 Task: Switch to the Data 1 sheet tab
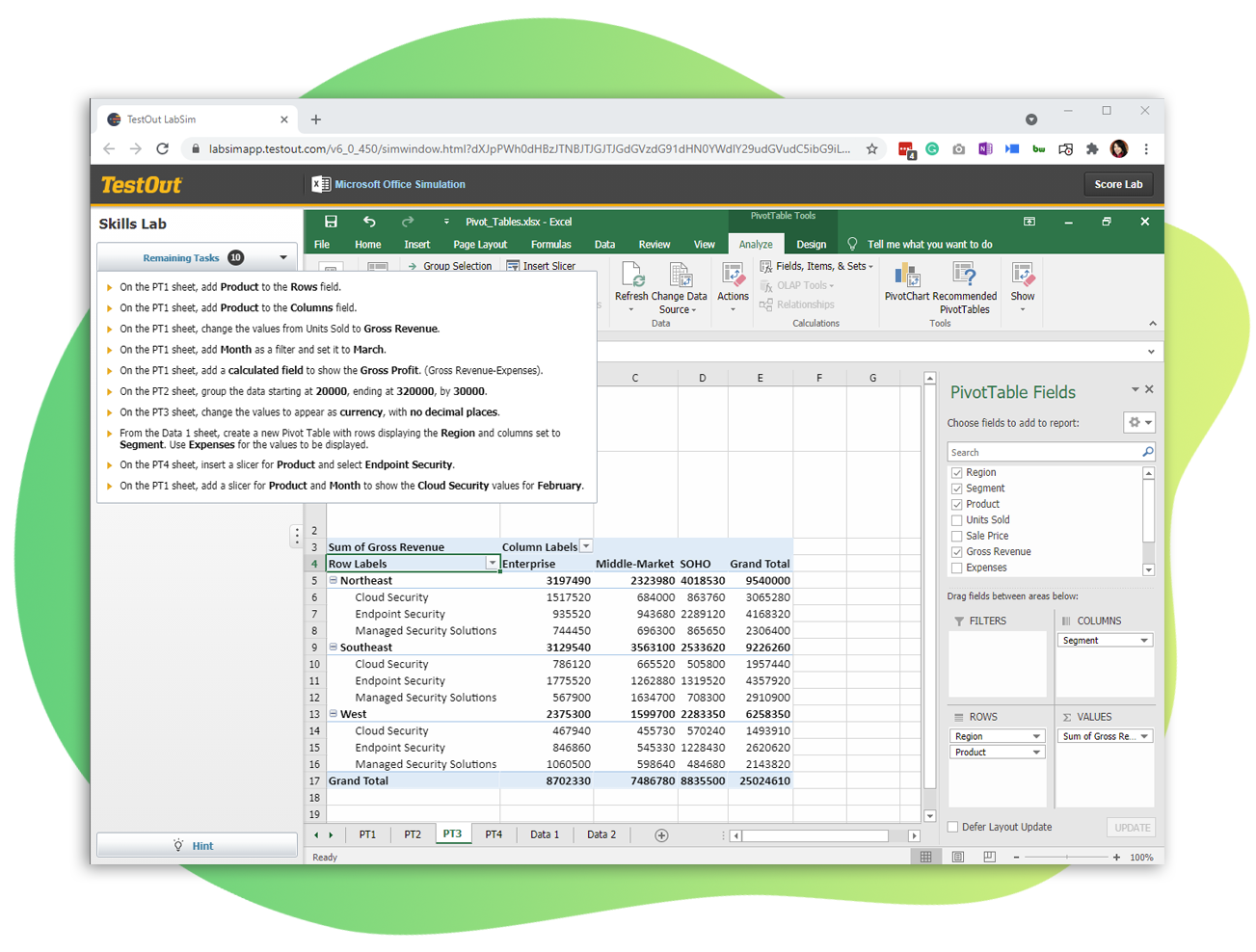545,834
